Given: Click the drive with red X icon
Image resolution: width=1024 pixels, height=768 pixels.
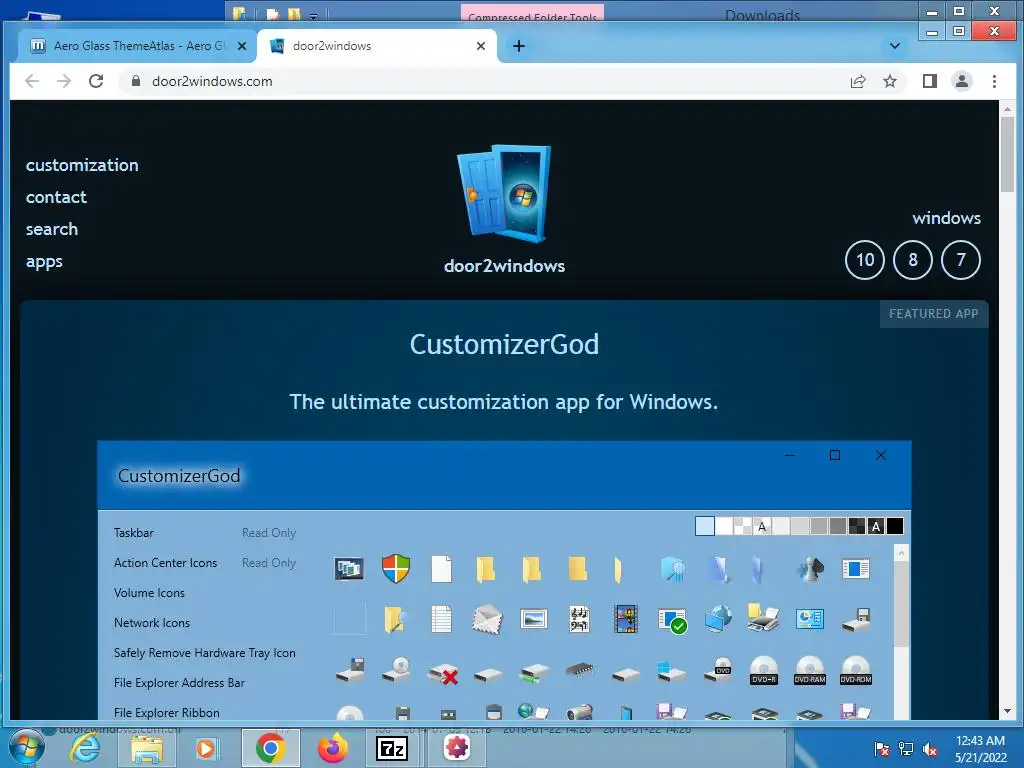Looking at the screenshot, I should [x=443, y=673].
